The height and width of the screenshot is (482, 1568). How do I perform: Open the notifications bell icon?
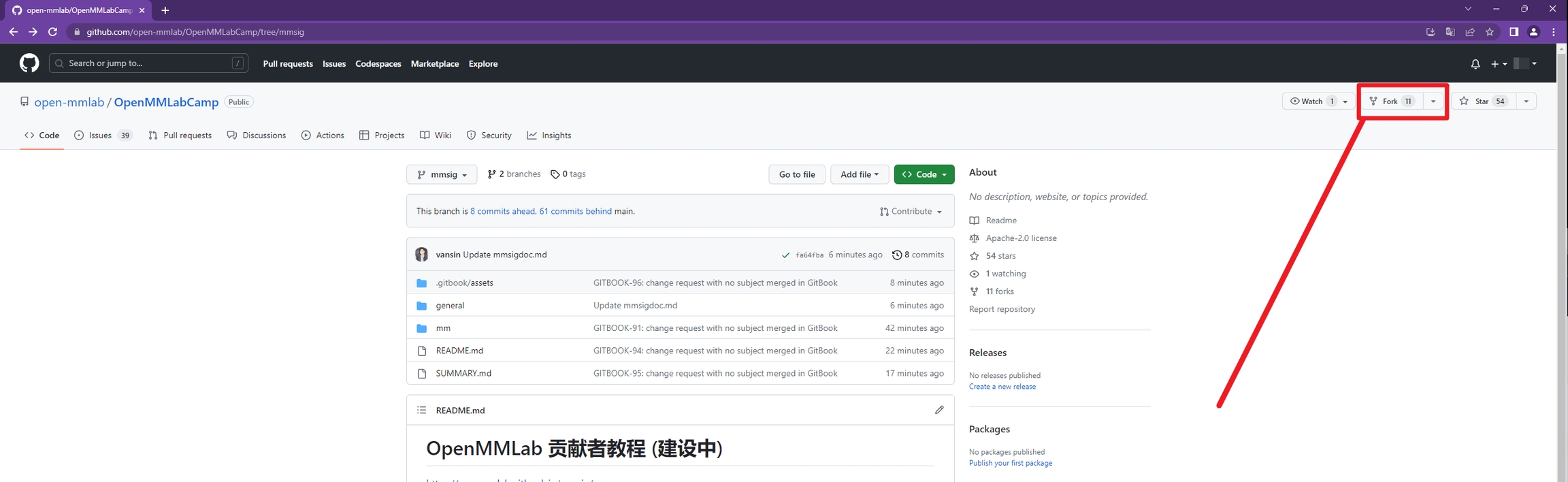tap(1475, 64)
